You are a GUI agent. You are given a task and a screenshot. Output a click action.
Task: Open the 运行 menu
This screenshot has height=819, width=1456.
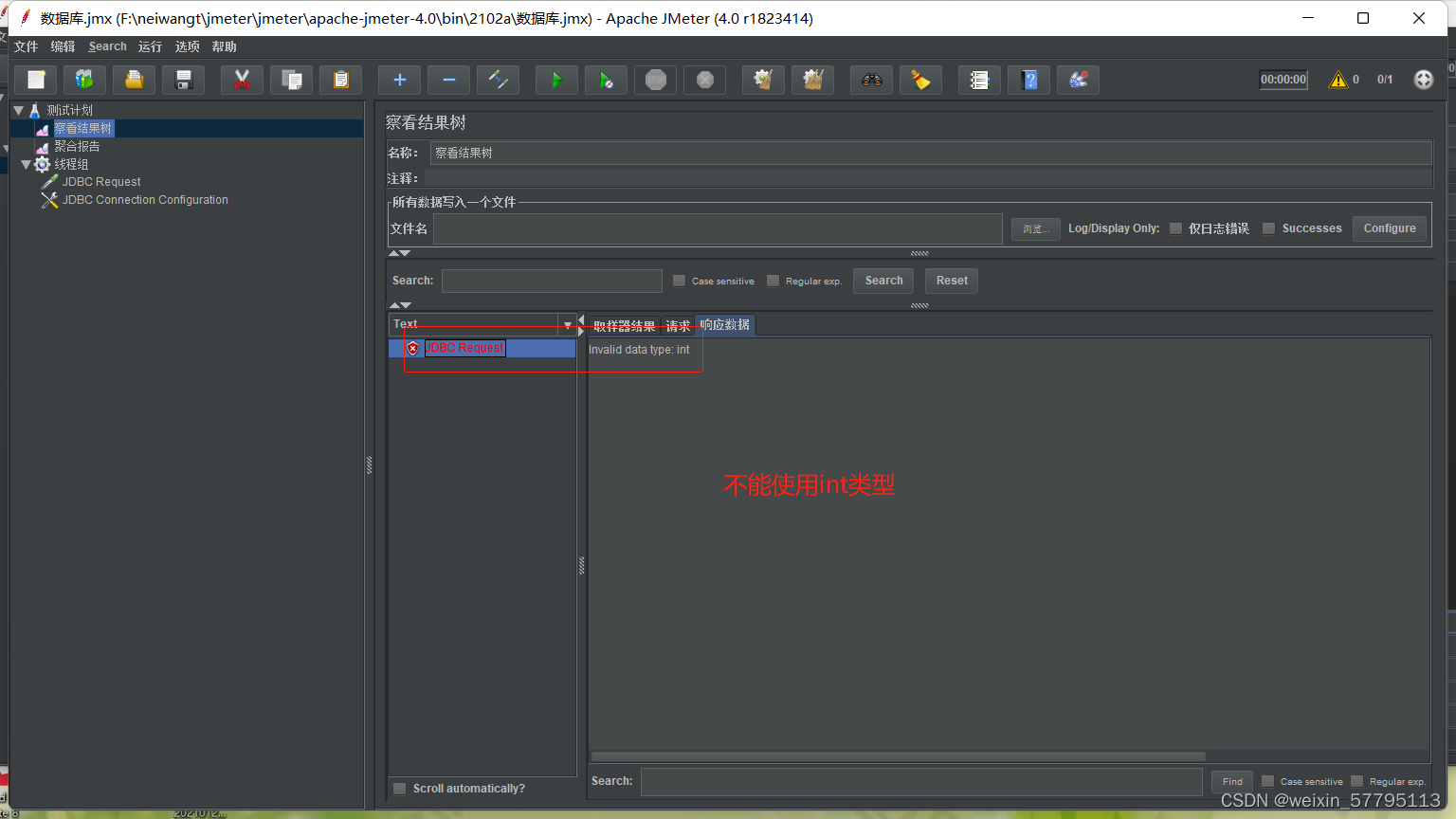click(150, 46)
